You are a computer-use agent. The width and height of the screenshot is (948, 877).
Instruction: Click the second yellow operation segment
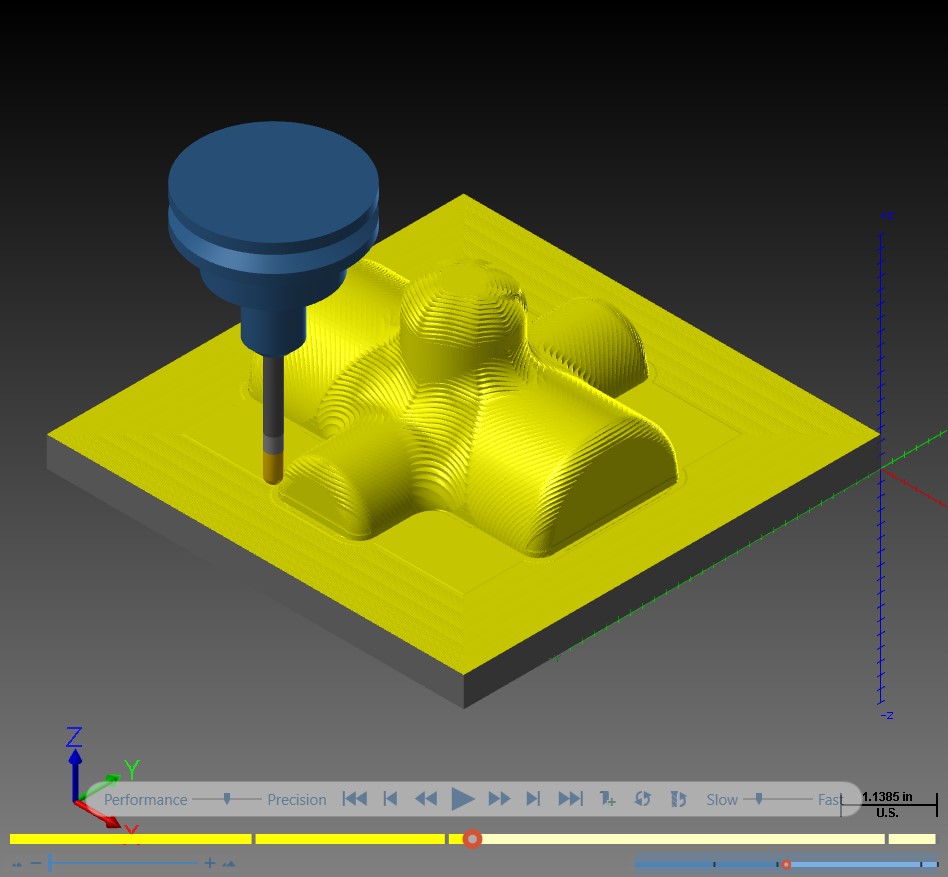pyautogui.click(x=350, y=839)
